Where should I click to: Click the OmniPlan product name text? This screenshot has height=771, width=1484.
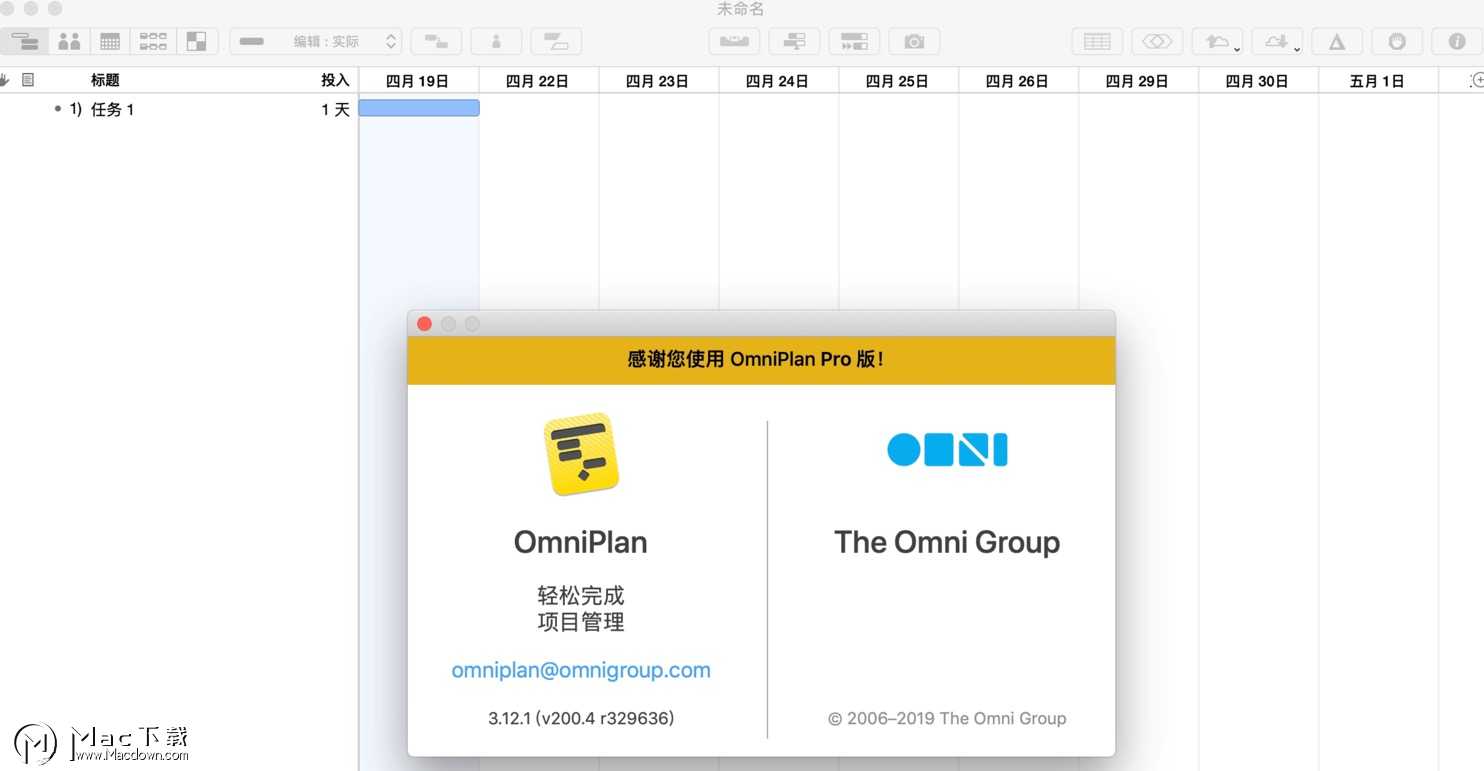pyautogui.click(x=581, y=542)
